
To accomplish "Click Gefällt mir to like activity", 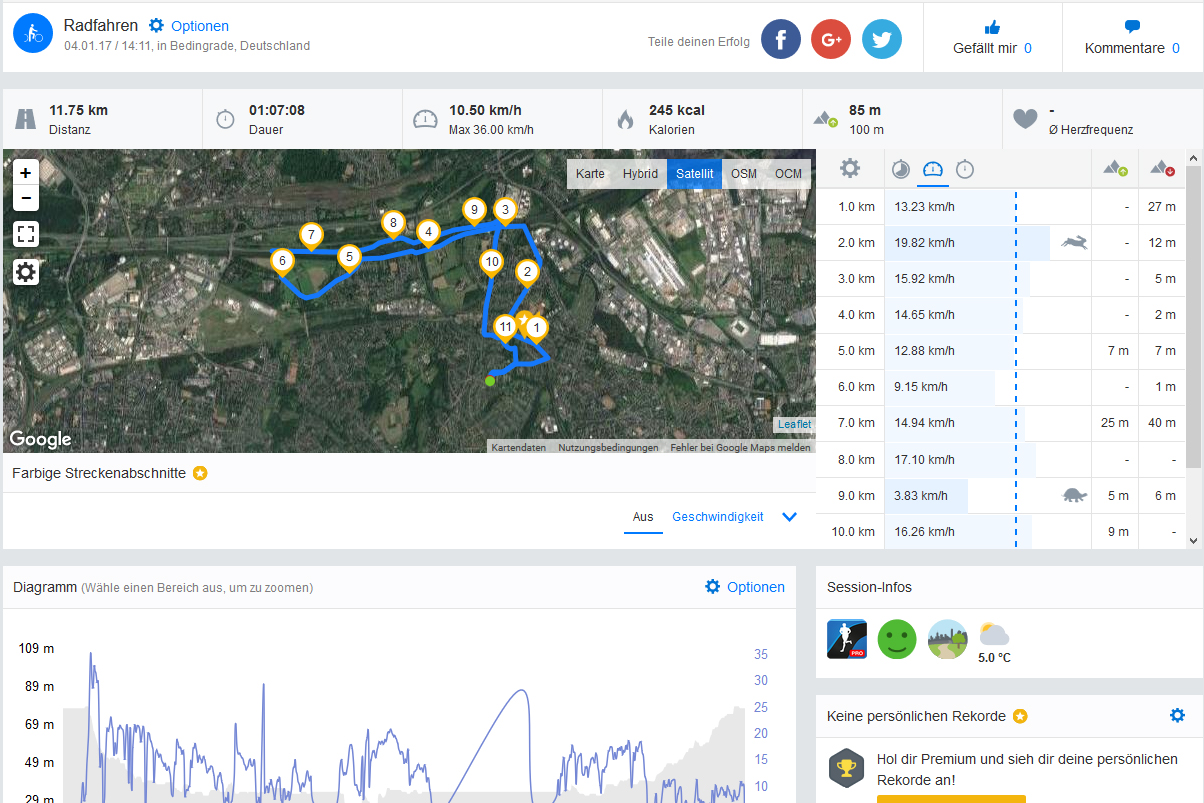I will (x=992, y=38).
